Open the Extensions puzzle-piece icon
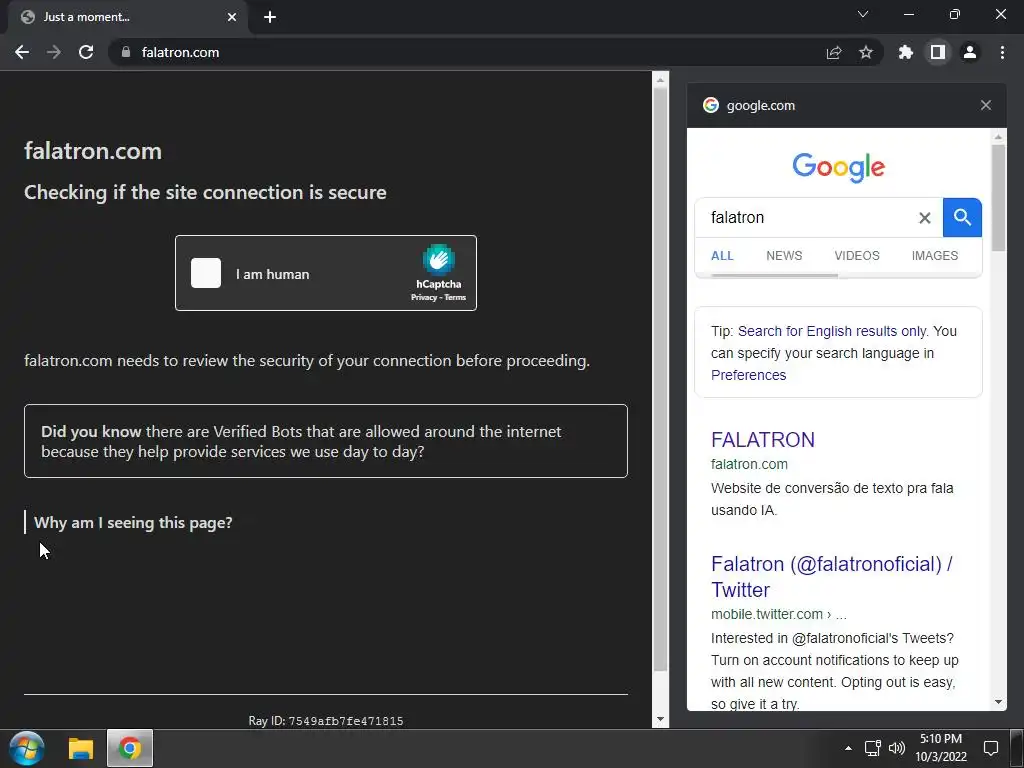The image size is (1024, 768). click(x=906, y=52)
